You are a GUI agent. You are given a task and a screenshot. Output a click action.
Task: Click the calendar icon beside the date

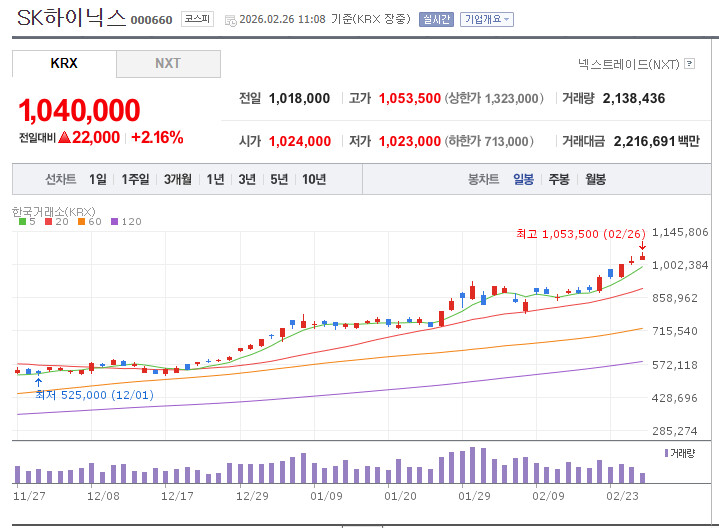(x=230, y=20)
